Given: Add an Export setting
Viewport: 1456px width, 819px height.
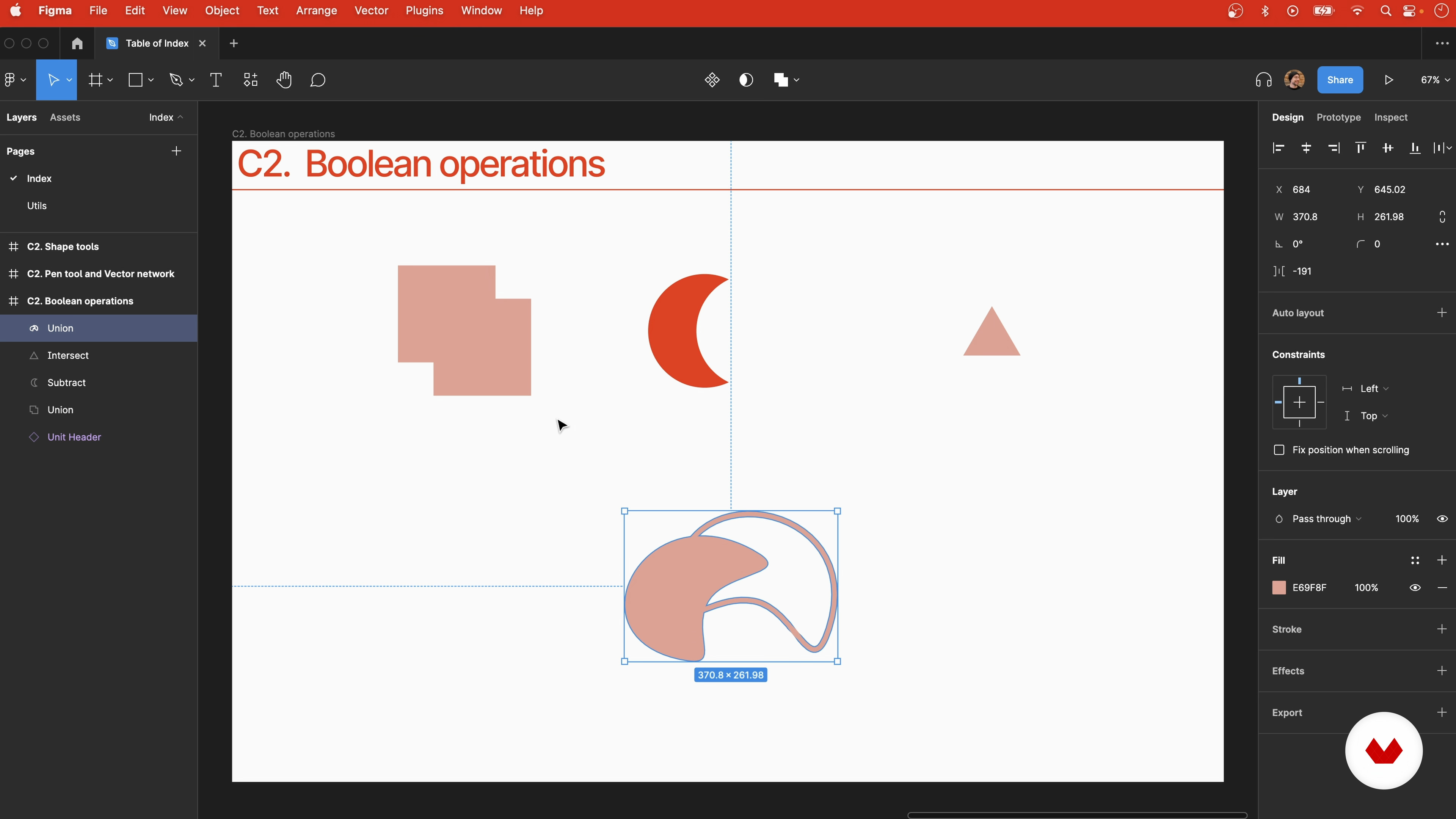Looking at the screenshot, I should point(1442,713).
